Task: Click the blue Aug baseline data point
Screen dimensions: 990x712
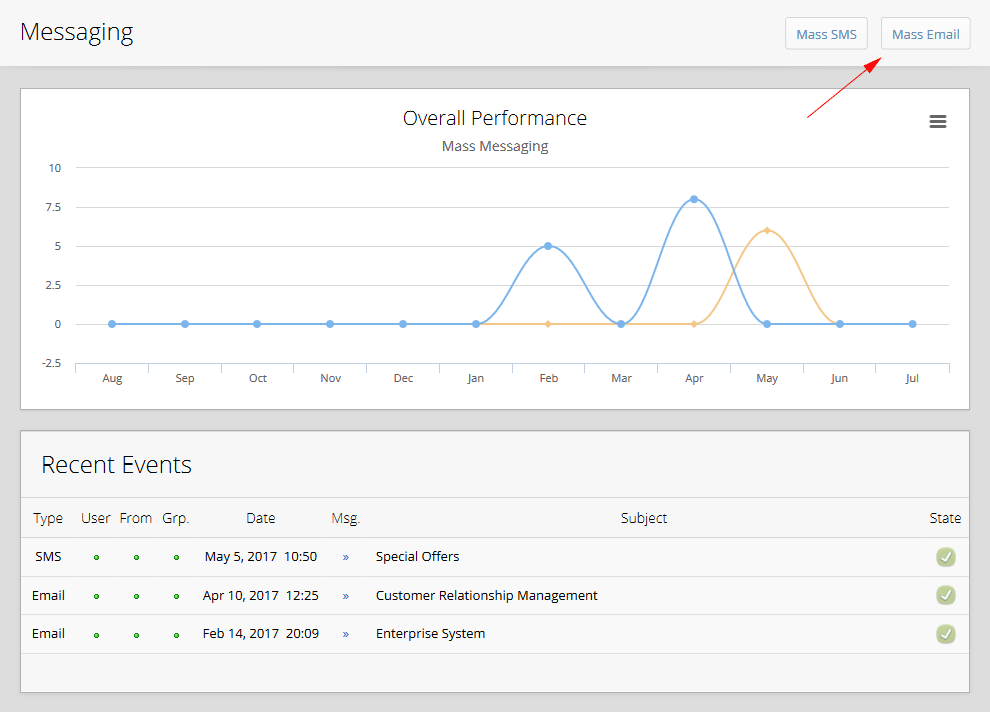Action: 111,323
